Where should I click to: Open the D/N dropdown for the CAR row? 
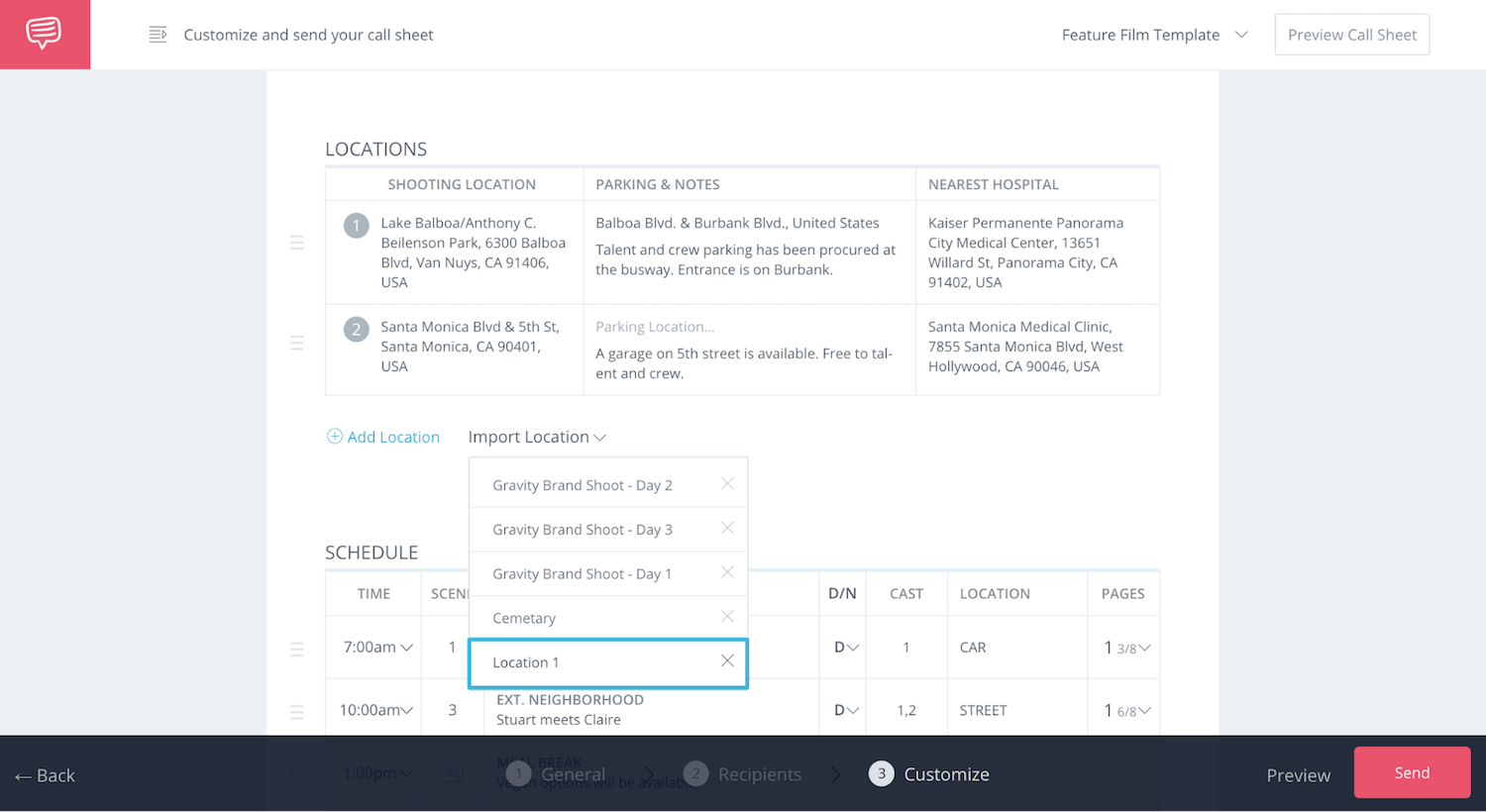[x=846, y=647]
